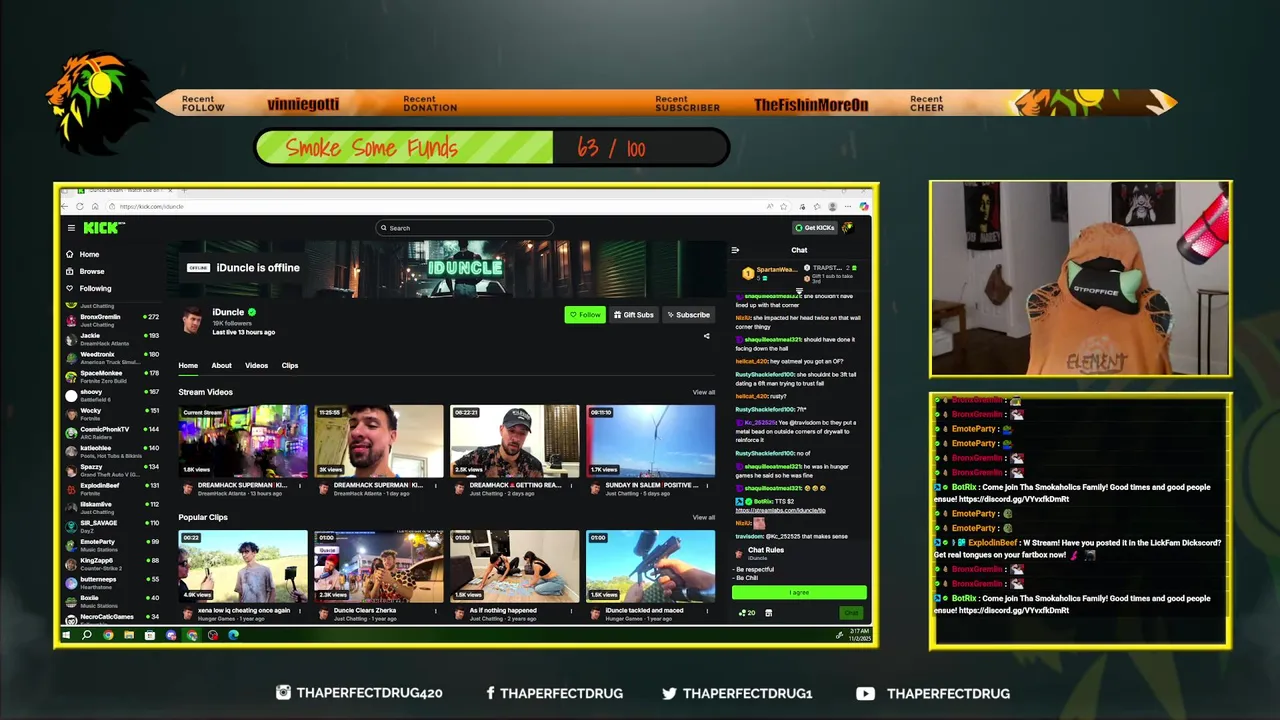Click the Kick search field
The width and height of the screenshot is (1280, 720).
tap(464, 228)
